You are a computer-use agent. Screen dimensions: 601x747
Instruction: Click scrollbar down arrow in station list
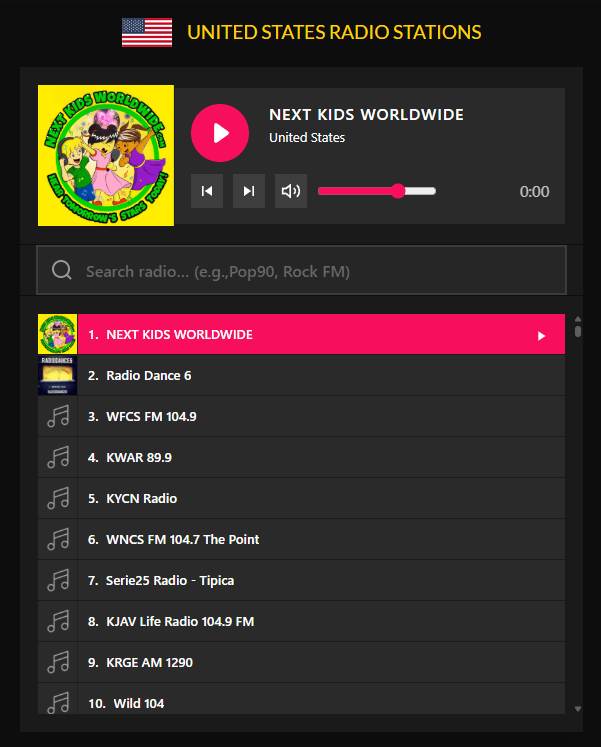click(x=577, y=708)
